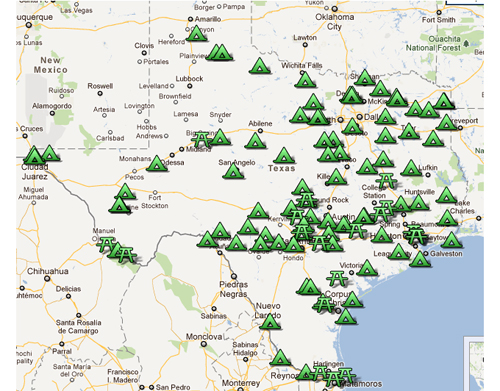This screenshot has height=391, width=500.
Task: Select the tent marker left of Lufkin
Action: [411, 168]
